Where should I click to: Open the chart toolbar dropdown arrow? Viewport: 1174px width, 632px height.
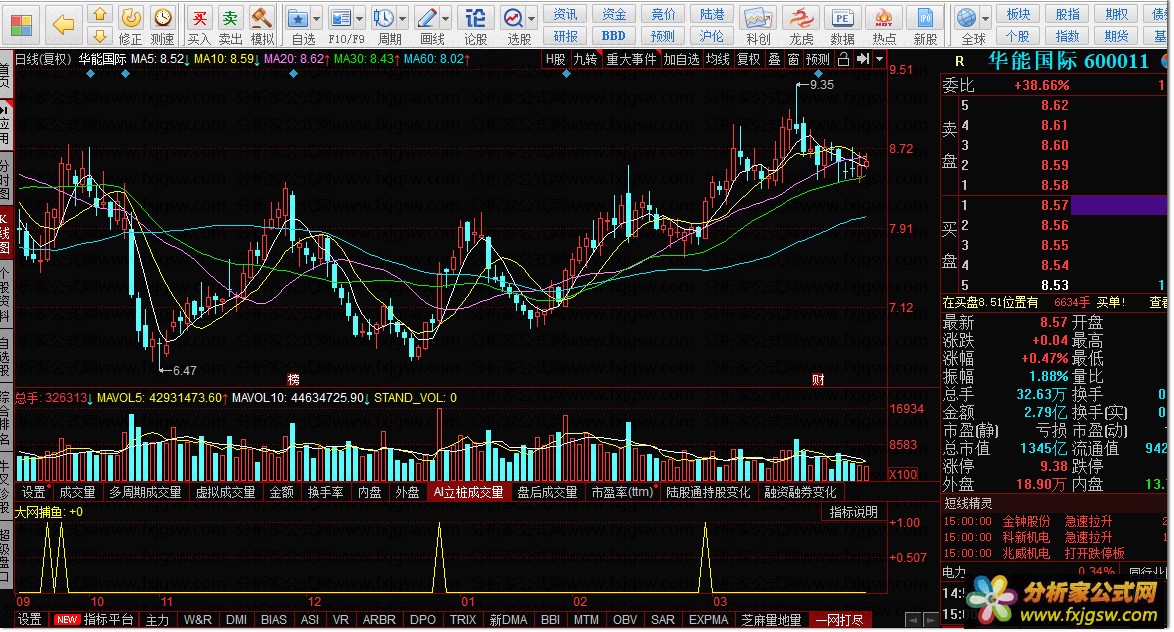pyautogui.click(x=880, y=59)
